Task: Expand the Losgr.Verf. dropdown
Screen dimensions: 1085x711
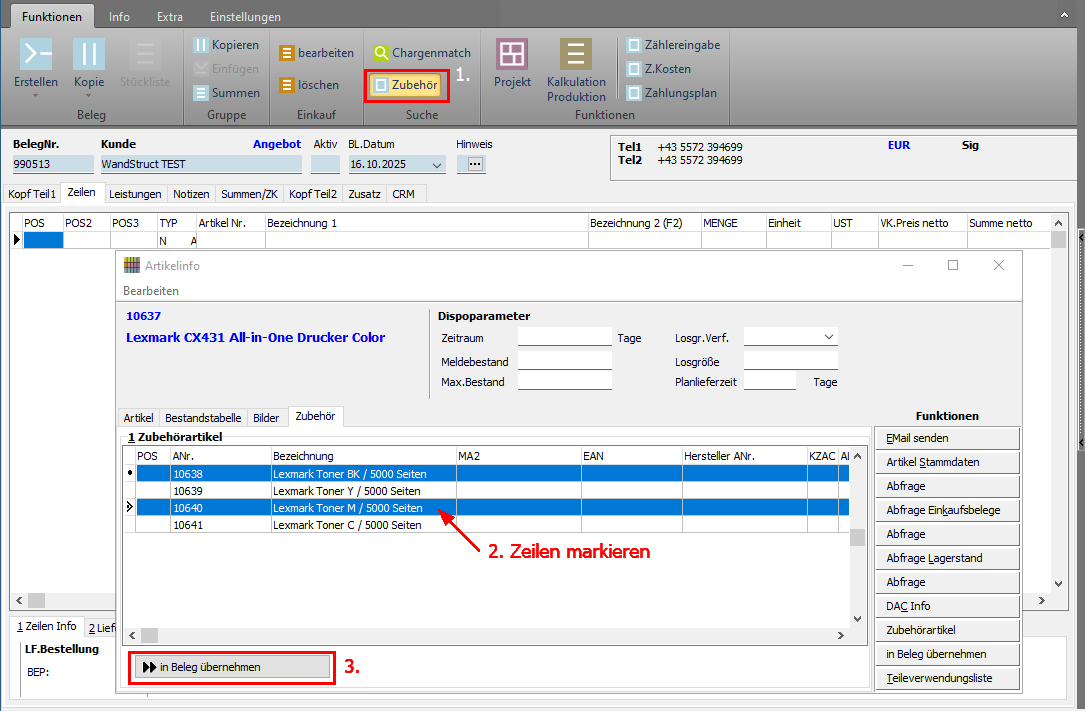Action: 828,337
